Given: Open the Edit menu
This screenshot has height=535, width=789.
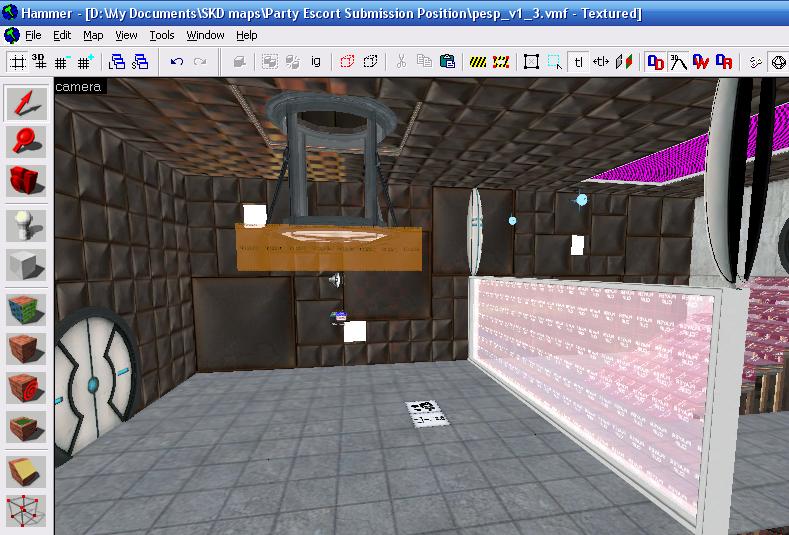Looking at the screenshot, I should [x=62, y=35].
